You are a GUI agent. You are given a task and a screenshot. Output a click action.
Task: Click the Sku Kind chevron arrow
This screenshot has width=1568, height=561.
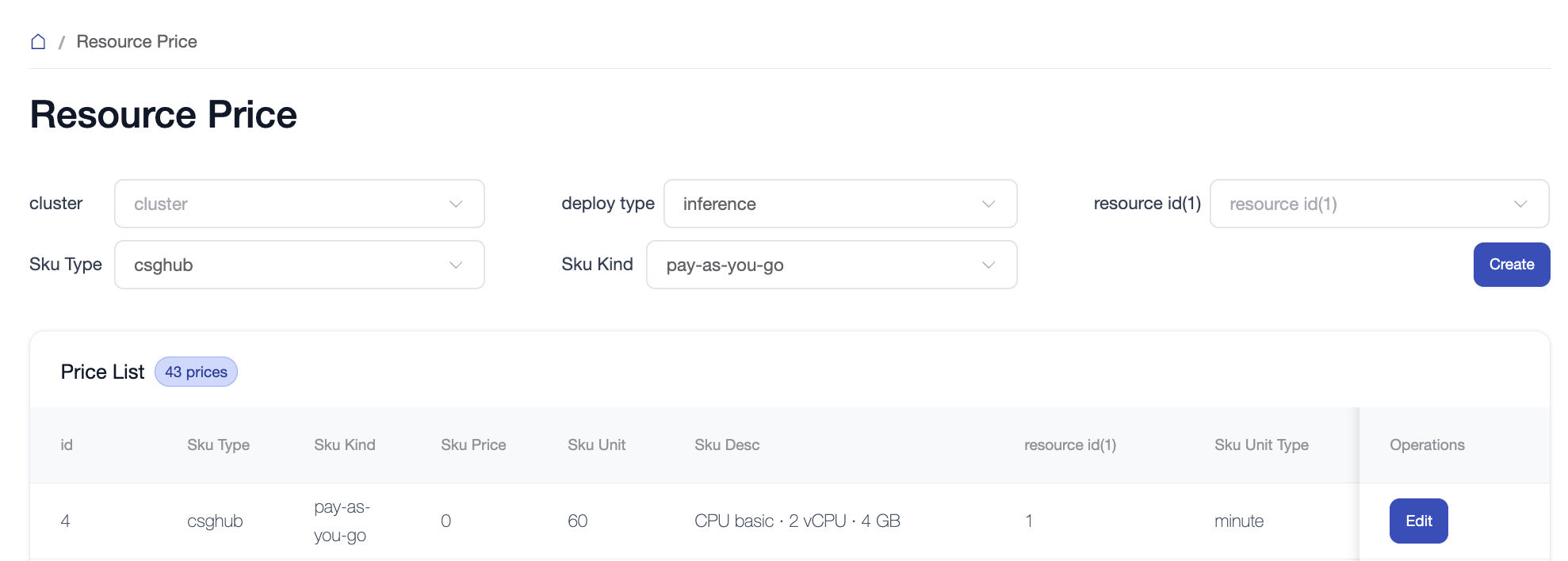(989, 265)
